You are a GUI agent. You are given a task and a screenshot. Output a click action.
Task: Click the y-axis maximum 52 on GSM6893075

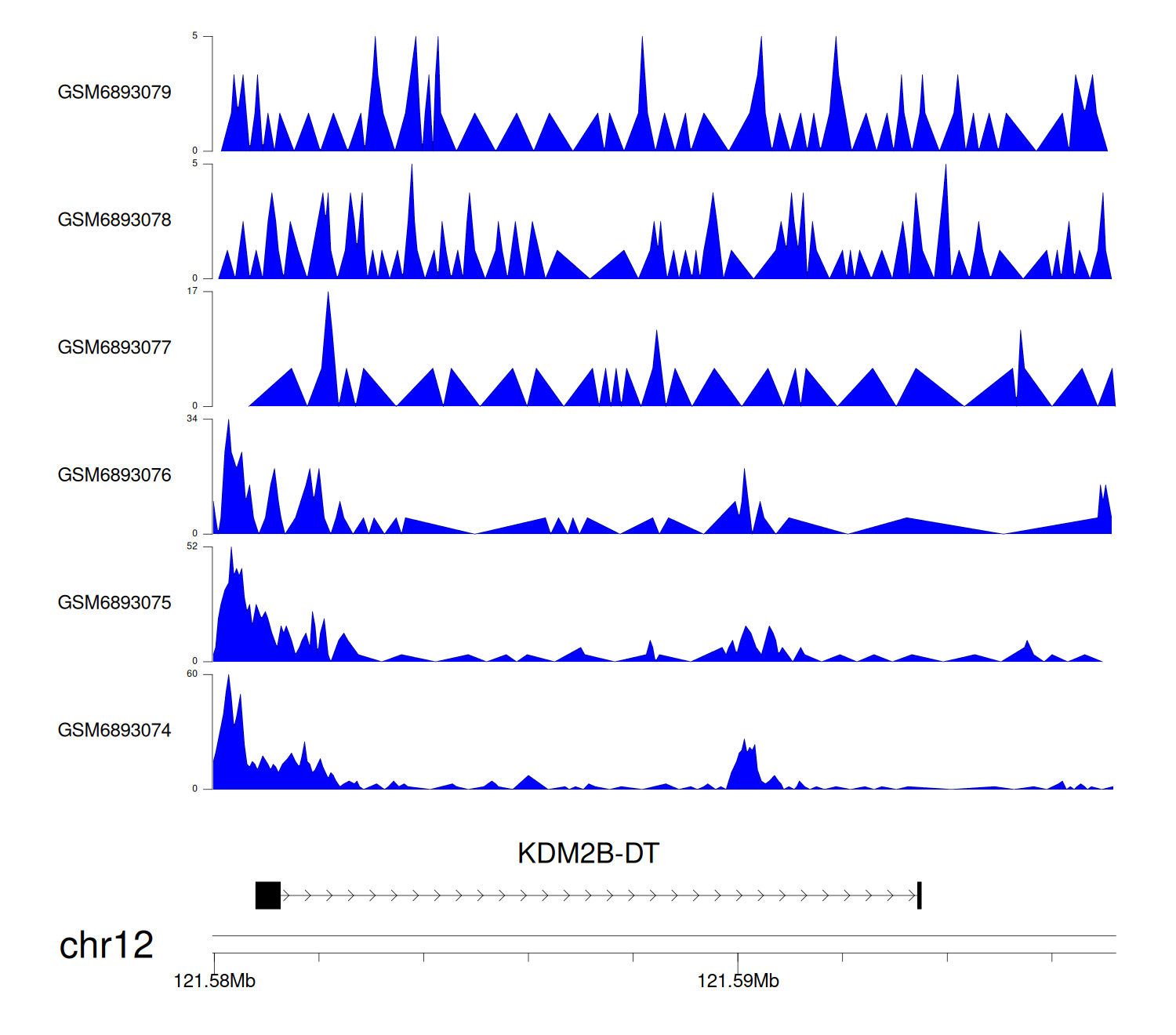click(192, 547)
